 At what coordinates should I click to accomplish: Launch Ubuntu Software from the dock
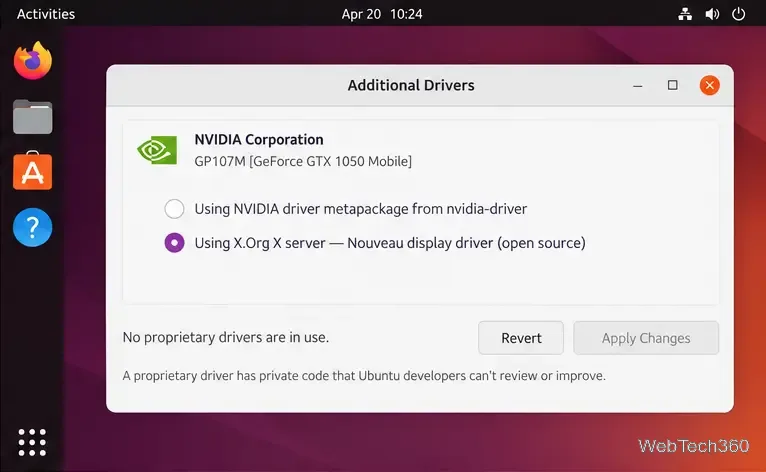[x=33, y=171]
